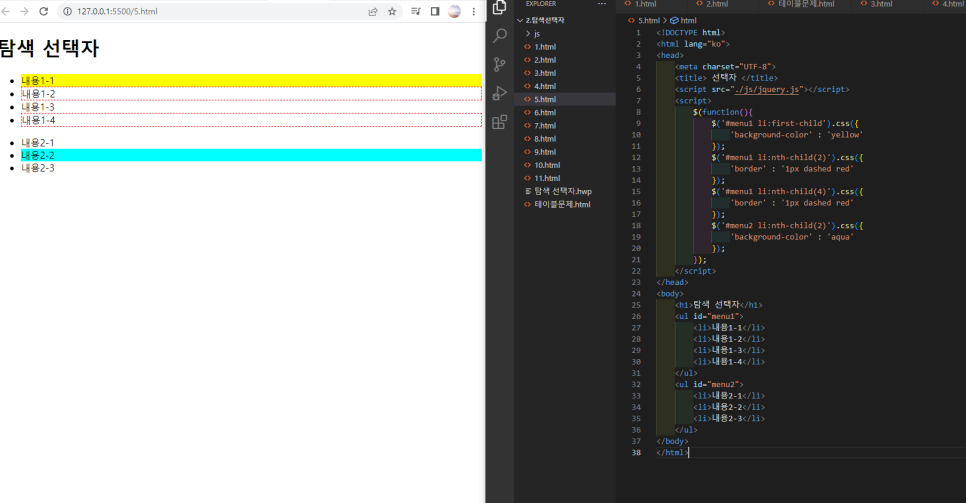Screen dimensions: 966x503
Task: Click the site info icon in address bar
Action: point(67,12)
